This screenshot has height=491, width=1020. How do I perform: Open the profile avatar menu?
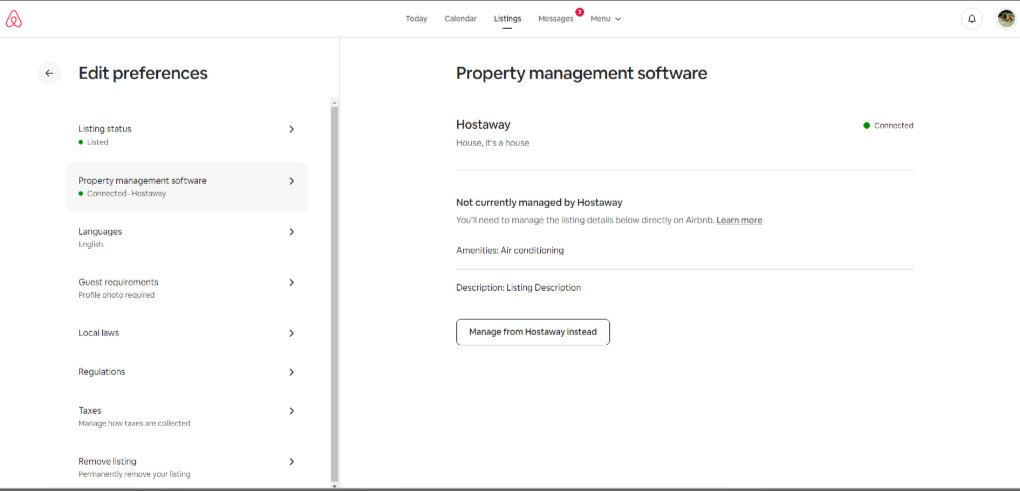coord(1006,19)
